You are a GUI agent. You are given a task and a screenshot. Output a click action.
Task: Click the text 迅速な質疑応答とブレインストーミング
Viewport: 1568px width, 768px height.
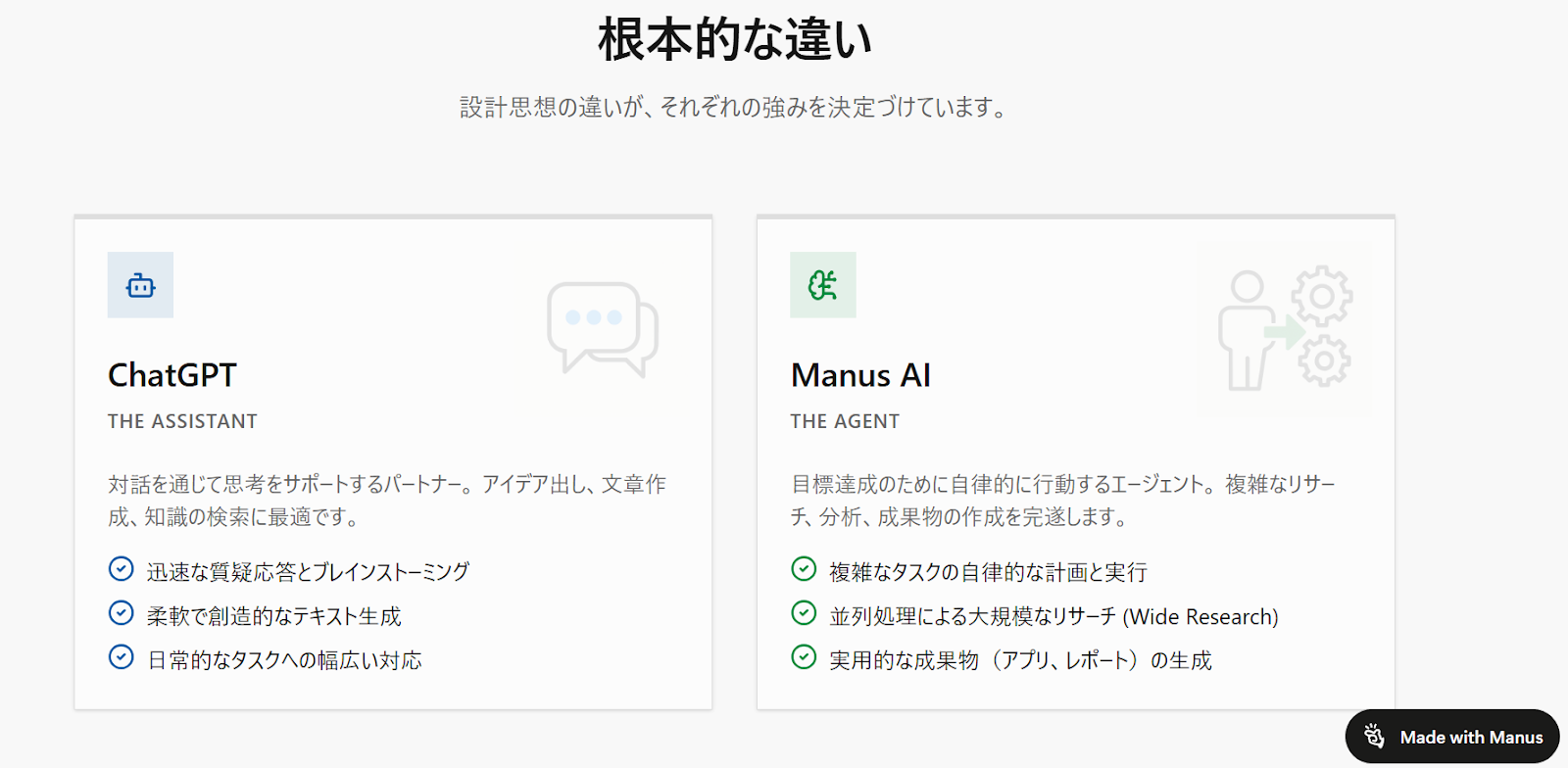[x=309, y=572]
